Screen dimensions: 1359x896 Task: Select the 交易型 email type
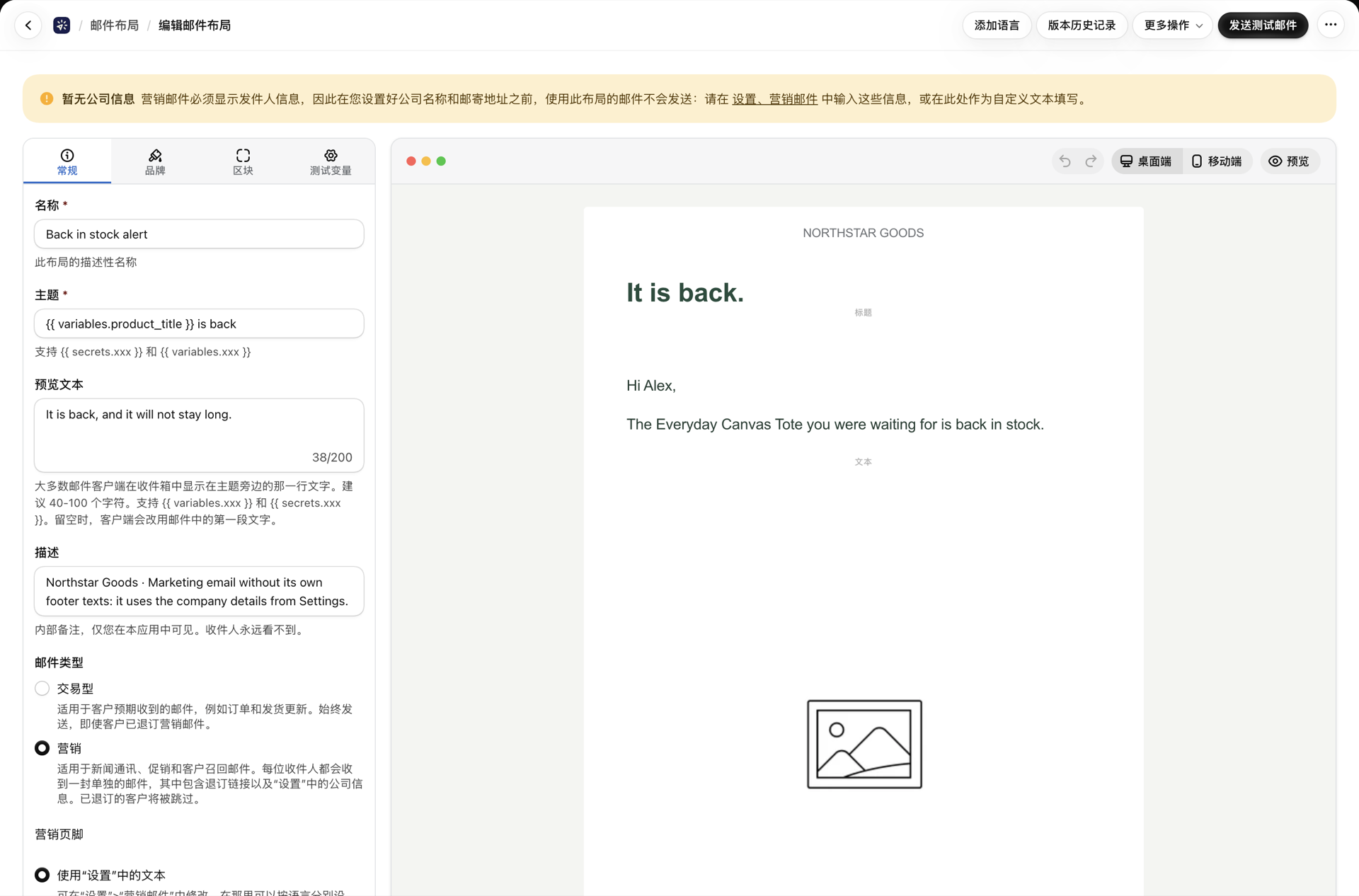(42, 689)
